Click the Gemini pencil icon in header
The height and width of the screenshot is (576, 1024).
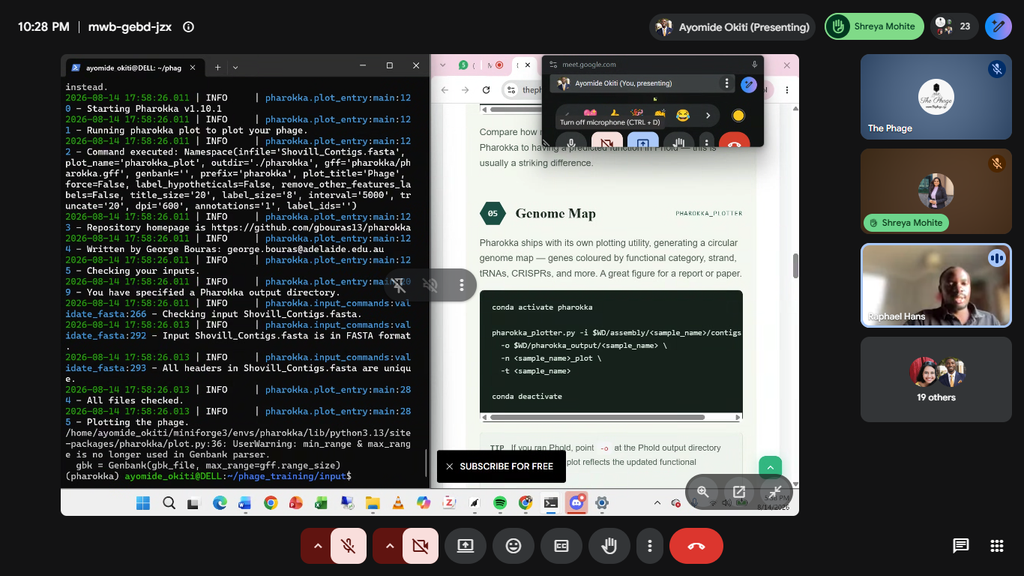[x=998, y=27]
